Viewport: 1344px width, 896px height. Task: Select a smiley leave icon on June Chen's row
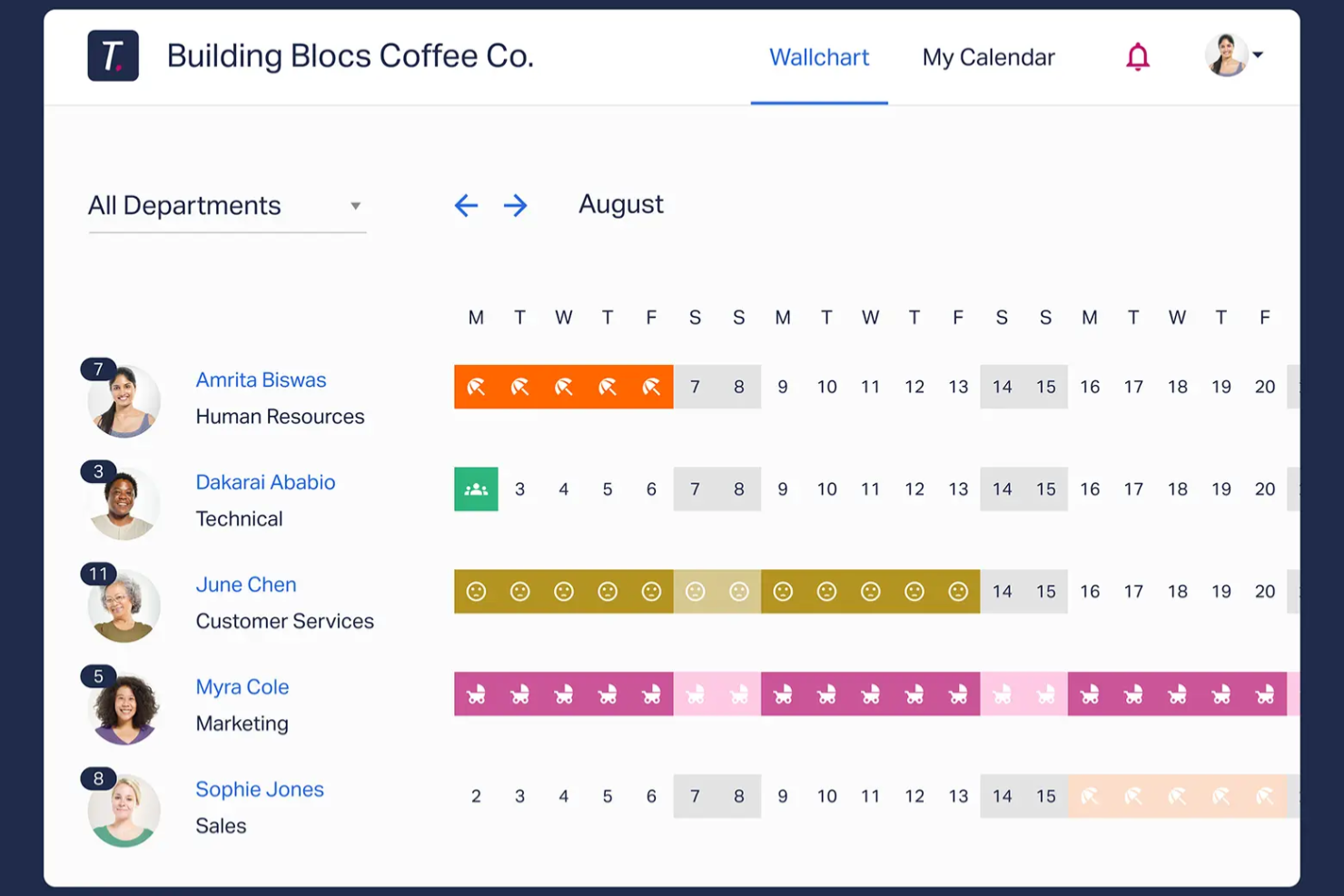pos(564,591)
